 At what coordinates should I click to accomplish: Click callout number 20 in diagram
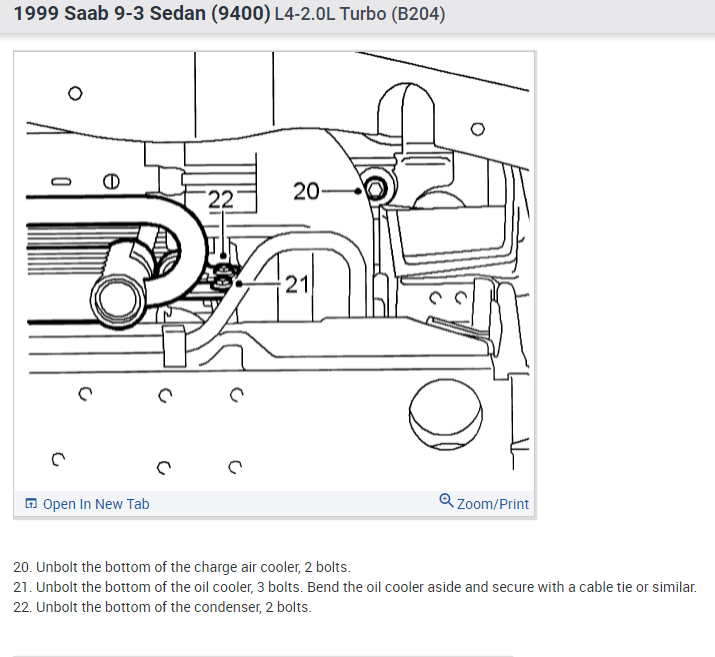[x=306, y=191]
